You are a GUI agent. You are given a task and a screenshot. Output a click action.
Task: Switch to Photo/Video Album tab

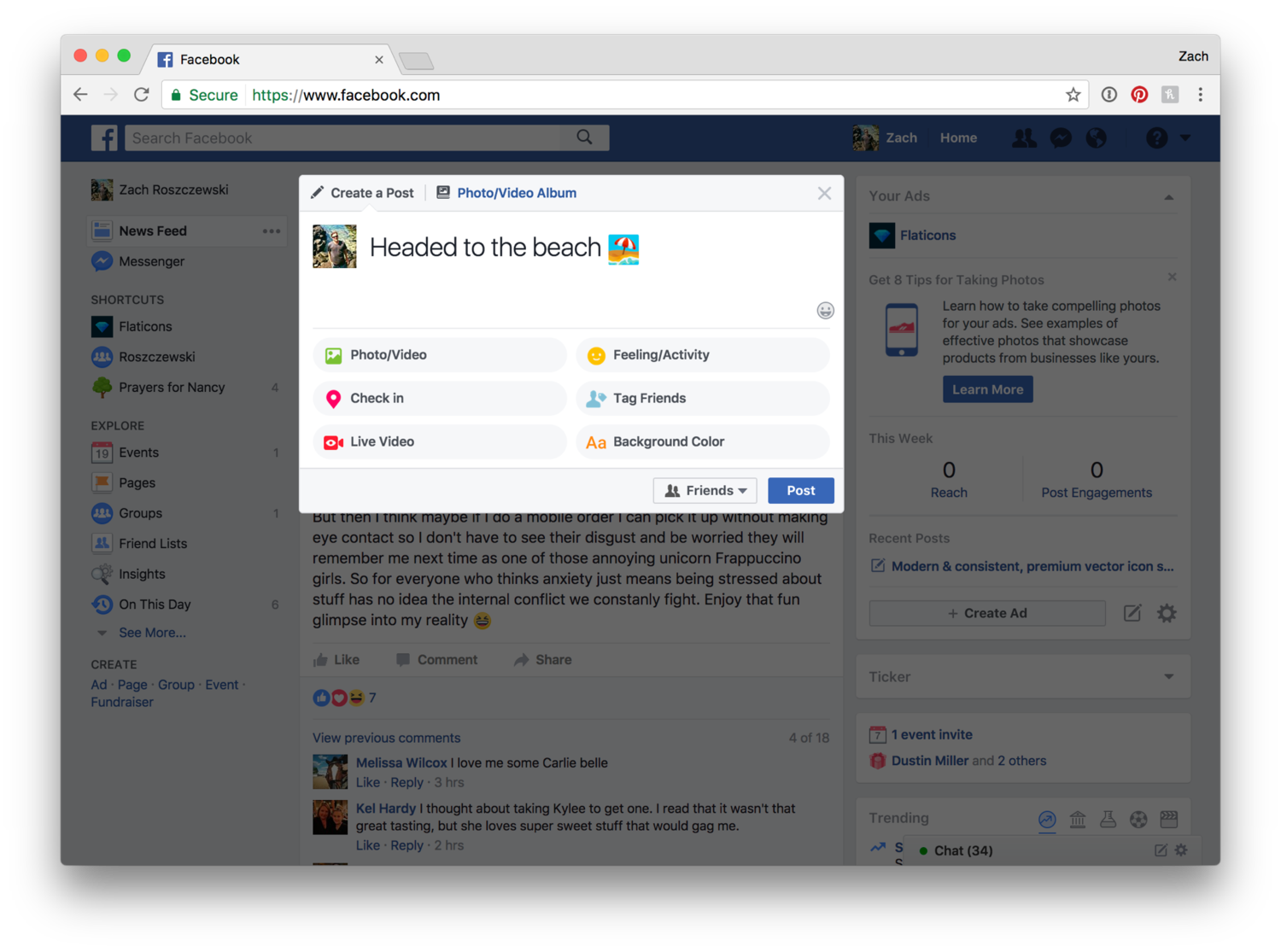click(x=506, y=193)
